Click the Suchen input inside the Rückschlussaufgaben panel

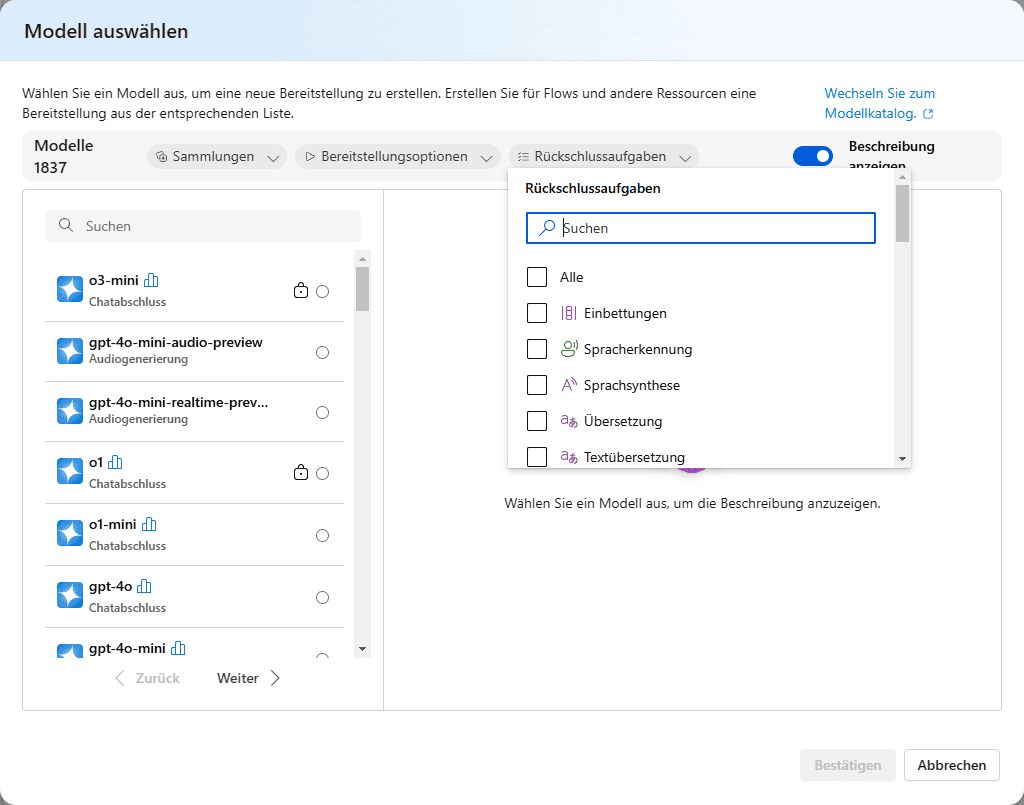pos(700,228)
